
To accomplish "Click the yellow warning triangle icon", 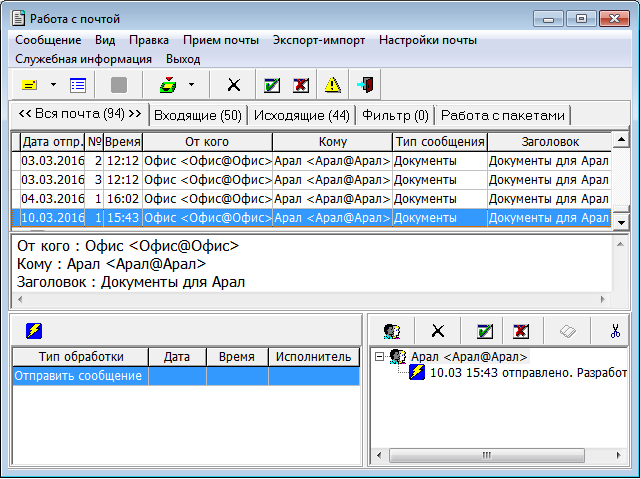I will pyautogui.click(x=332, y=85).
